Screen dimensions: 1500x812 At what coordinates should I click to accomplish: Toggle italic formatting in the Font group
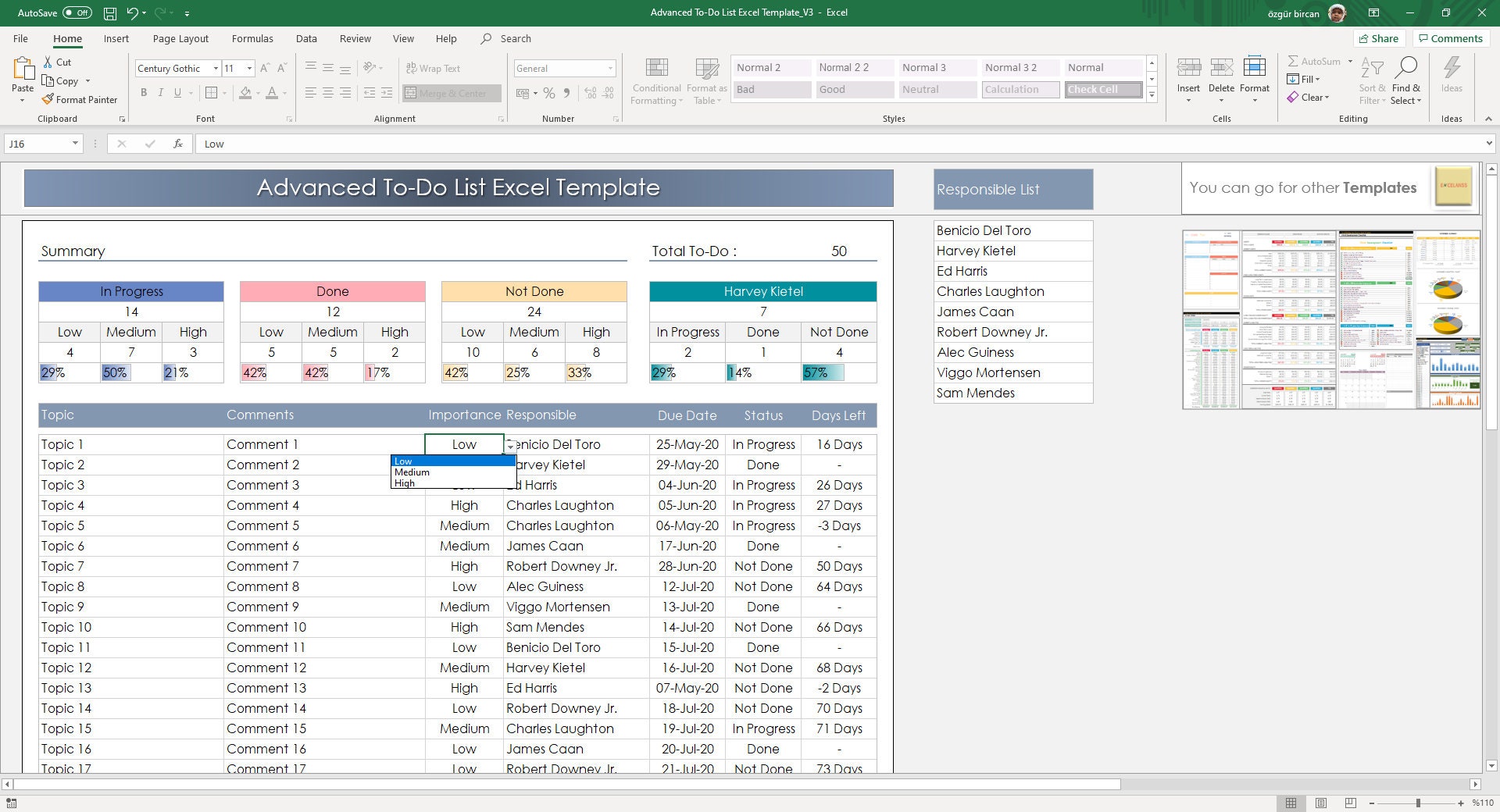(161, 92)
